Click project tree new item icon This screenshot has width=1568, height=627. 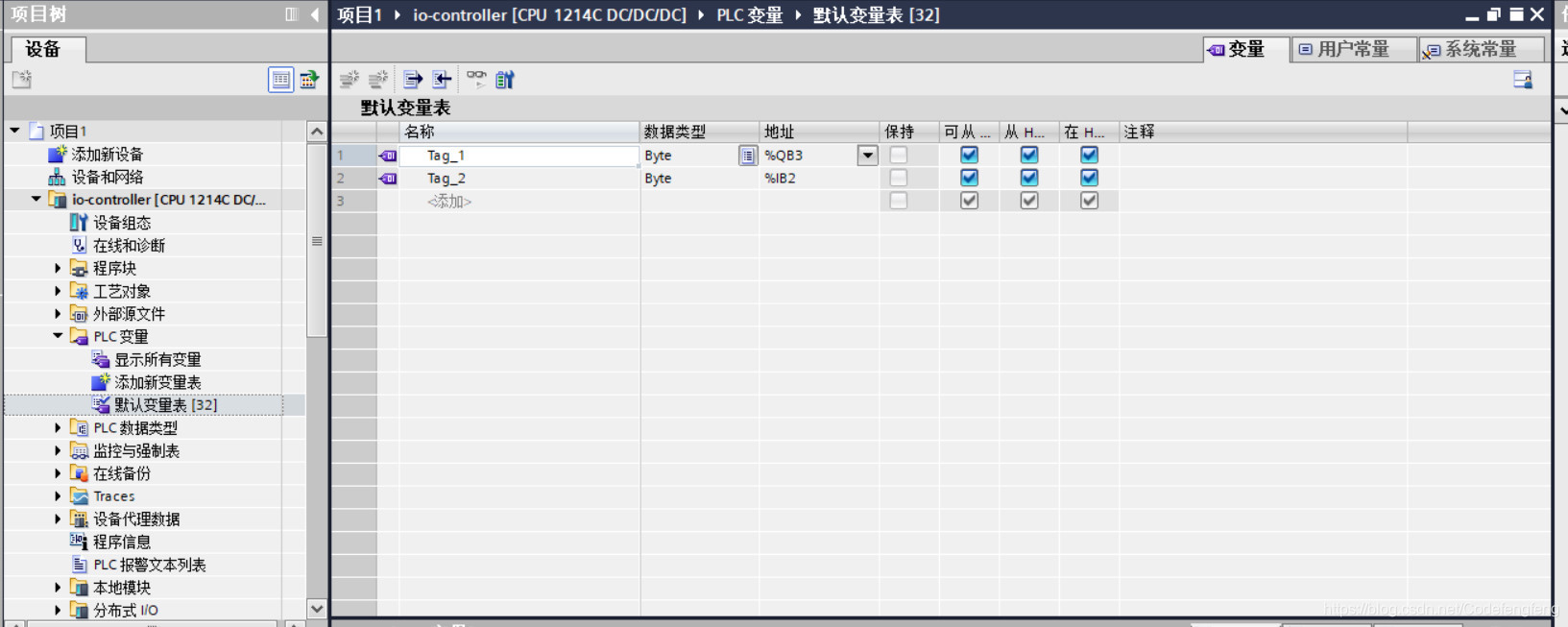coord(22,80)
